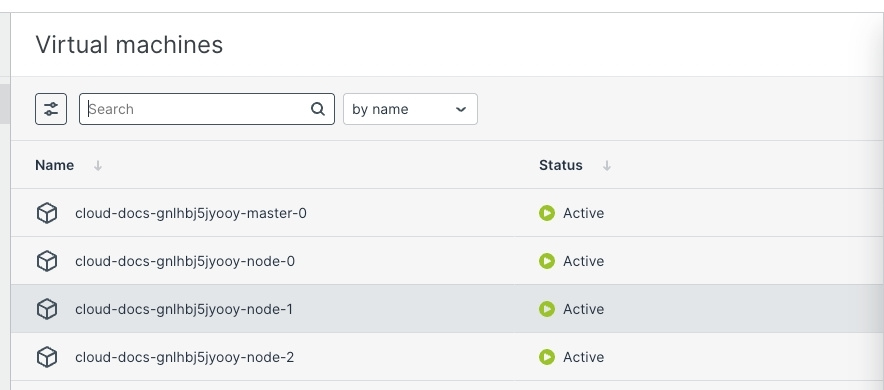Viewport: 884px width, 390px height.
Task: Click Active status text in node-1 row
Action: coord(584,309)
